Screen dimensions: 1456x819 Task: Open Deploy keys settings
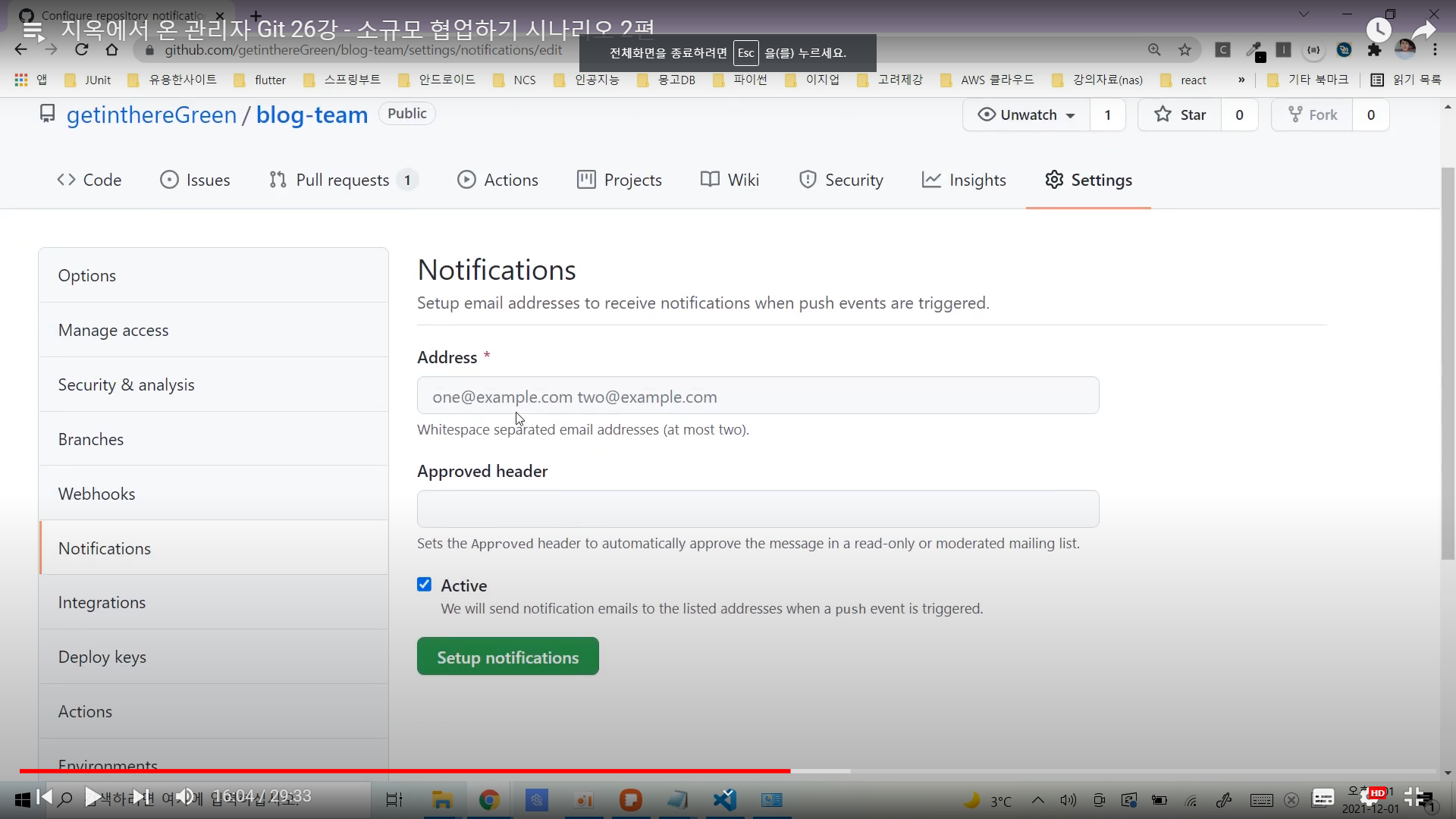[x=214, y=657]
